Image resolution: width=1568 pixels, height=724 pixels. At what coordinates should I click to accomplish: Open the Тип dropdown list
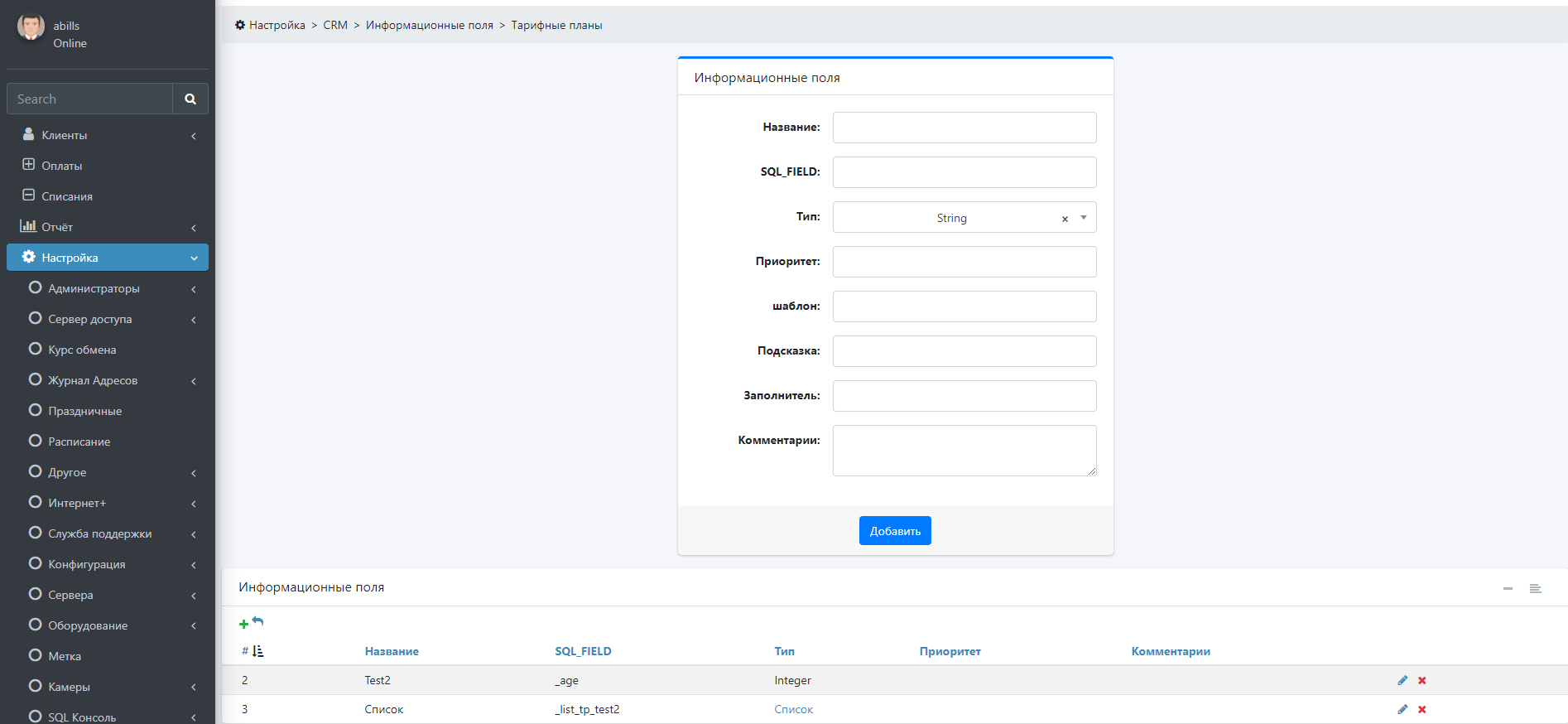(1084, 218)
